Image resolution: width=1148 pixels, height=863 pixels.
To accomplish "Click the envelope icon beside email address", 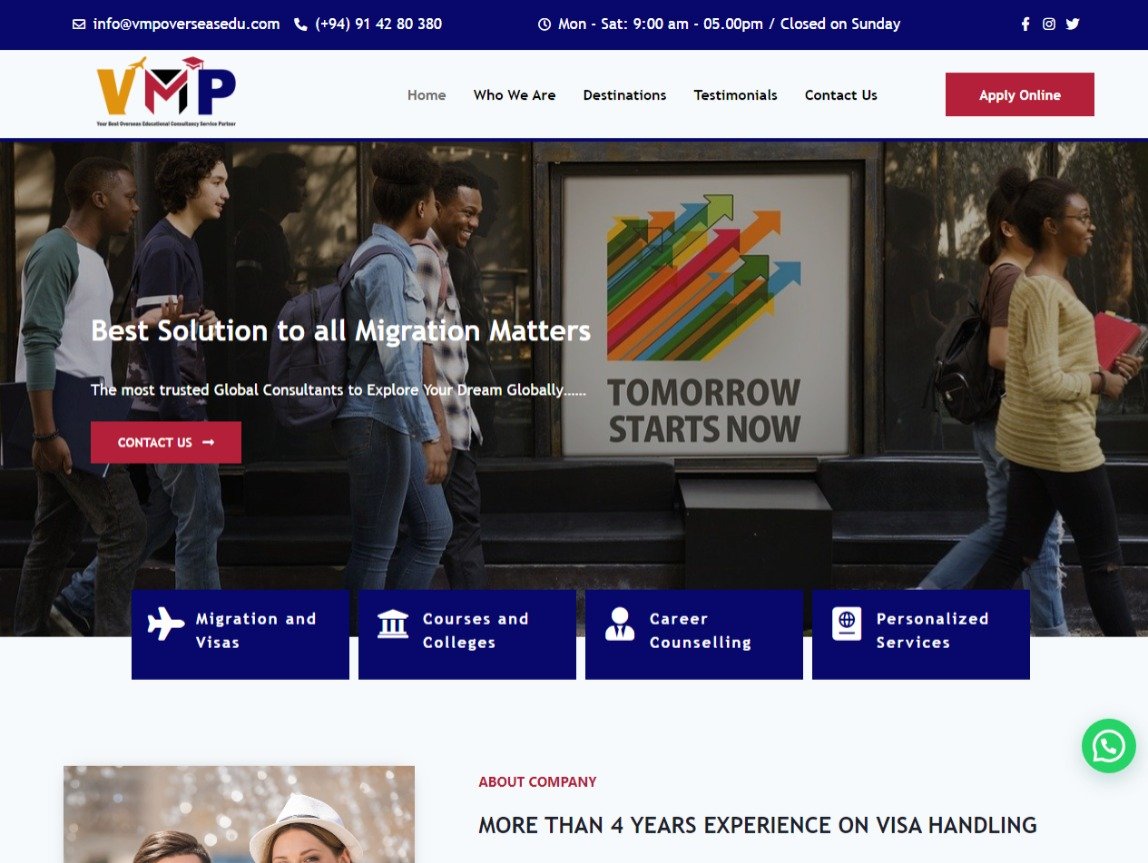I will tap(78, 24).
